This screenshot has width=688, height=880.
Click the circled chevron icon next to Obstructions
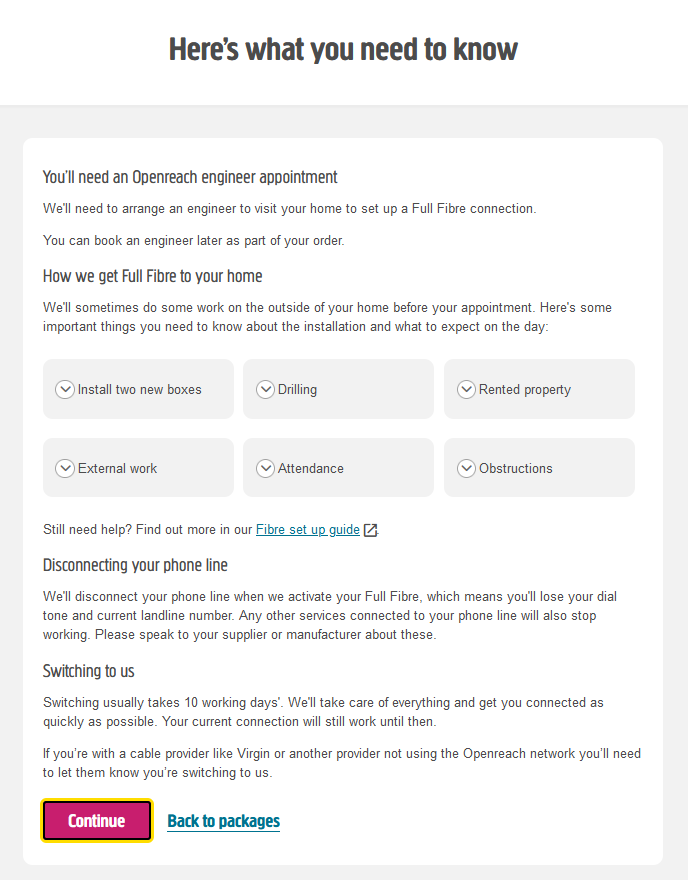click(466, 468)
